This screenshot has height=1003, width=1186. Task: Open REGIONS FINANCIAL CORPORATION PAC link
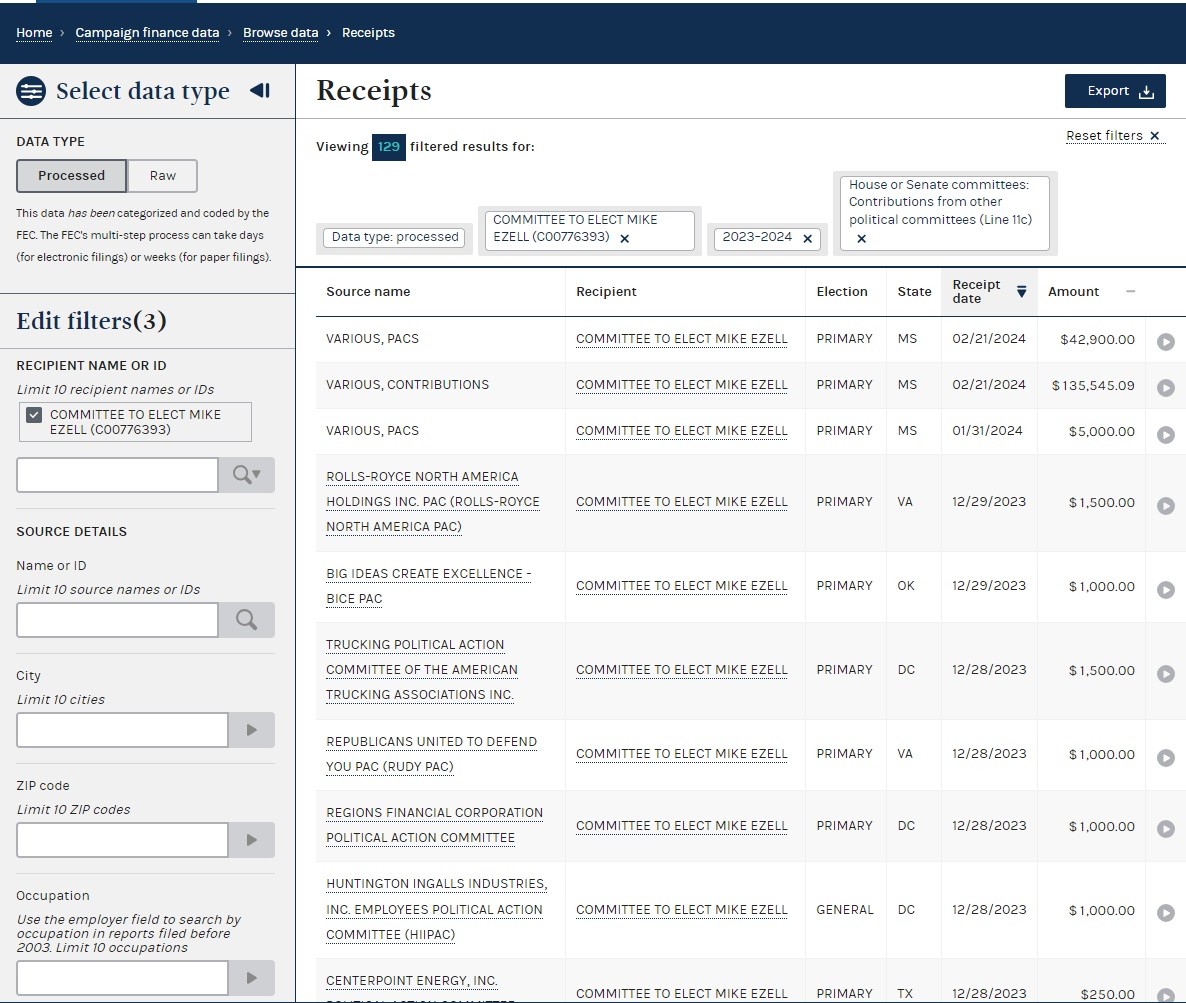[x=434, y=825]
